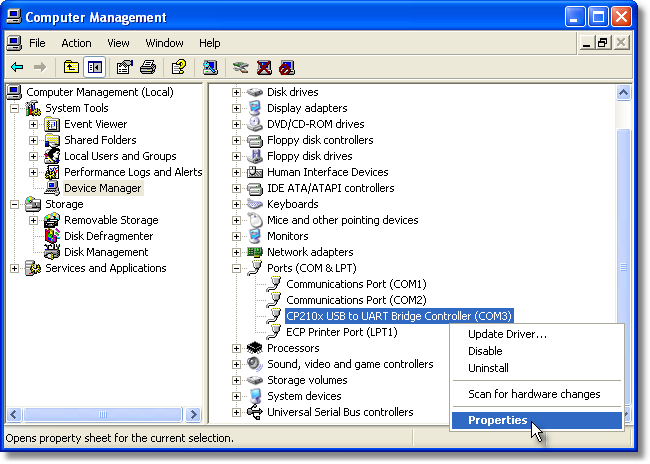Select ECP Printer Port (LPT1)
650x464 pixels.
click(342, 332)
